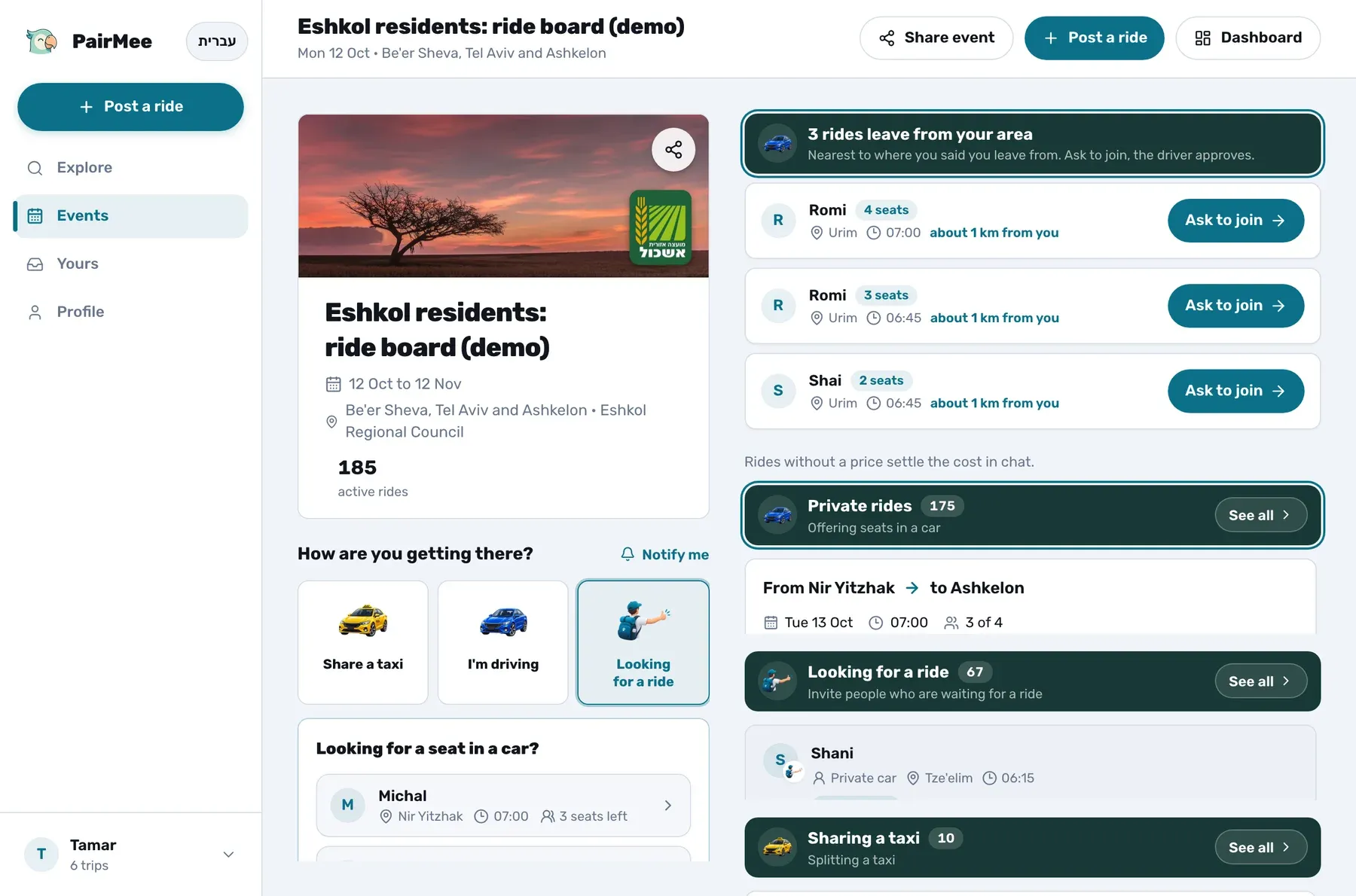Click the 3 rides leave from your area banner
This screenshot has height=896, width=1356.
pyautogui.click(x=1032, y=143)
